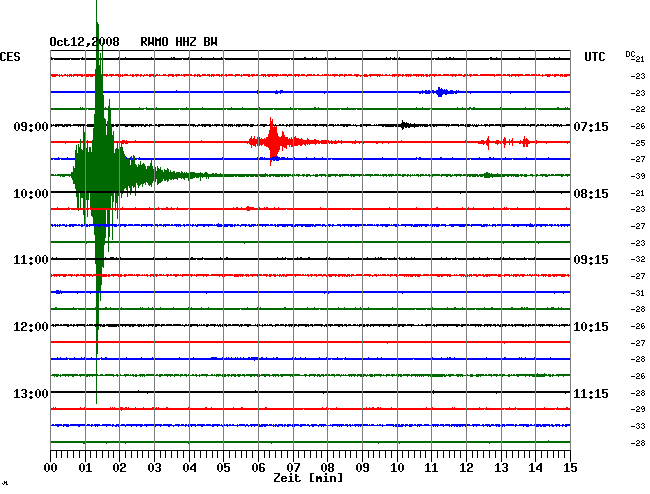The image size is (650, 494).
Task: Click the DC value "-33"
Action: point(638,426)
